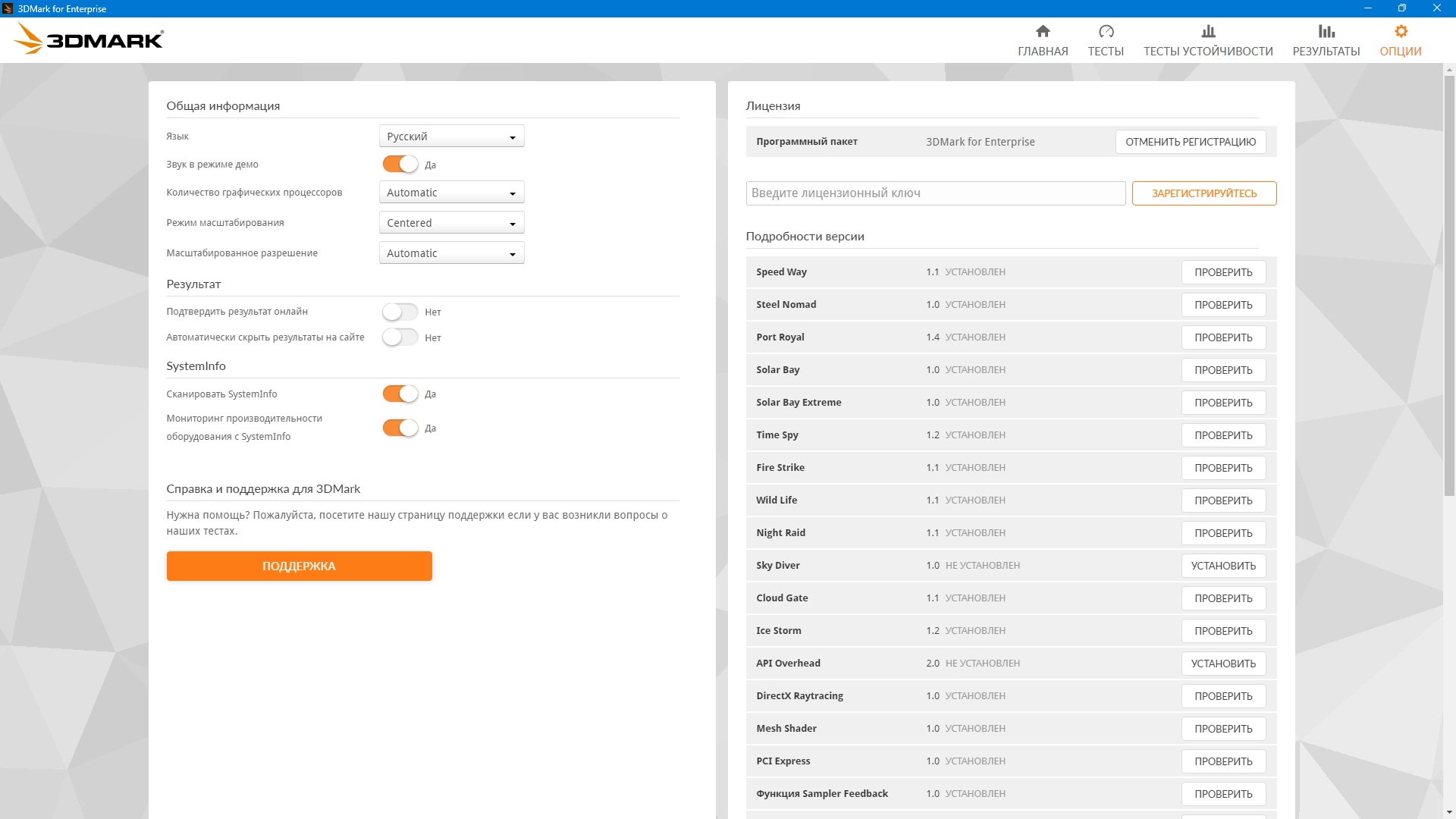Click the 3DMark logo

(89, 39)
